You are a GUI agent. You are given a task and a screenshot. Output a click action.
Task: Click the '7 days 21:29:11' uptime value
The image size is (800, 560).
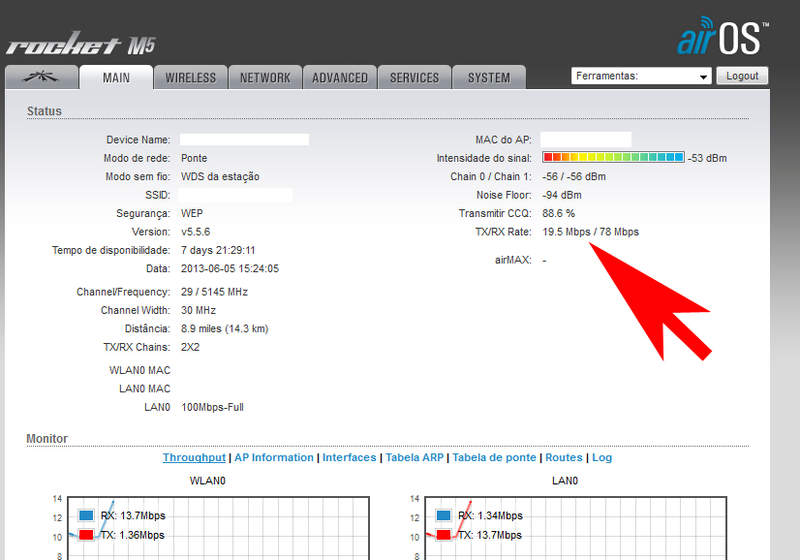point(218,250)
